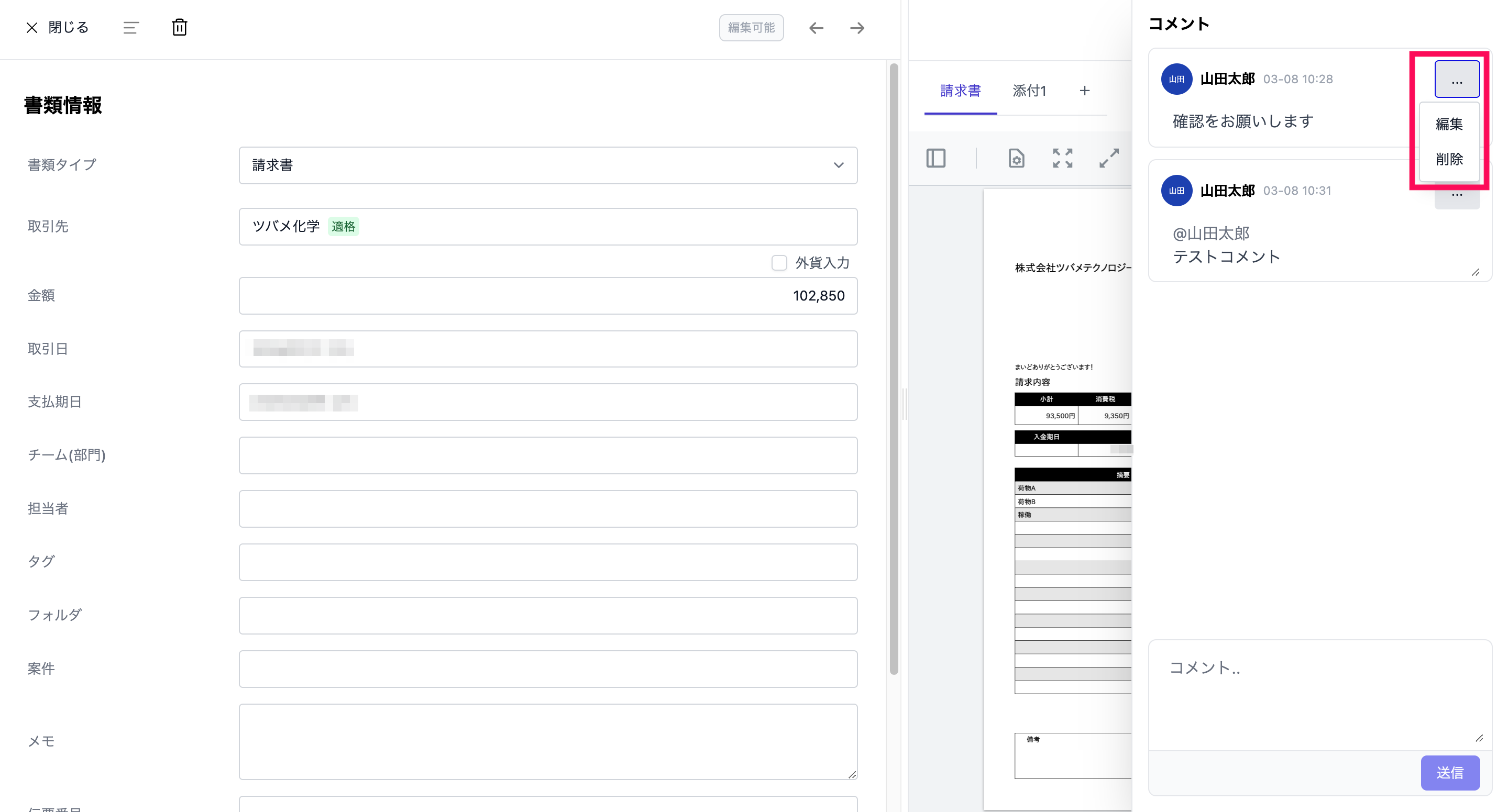
Task: Toggle the viewer sidebar panel icon
Action: click(935, 158)
